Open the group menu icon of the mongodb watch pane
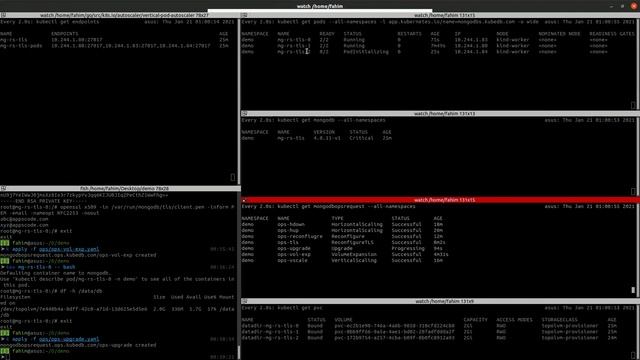This screenshot has height=360, width=640. pos(244,113)
